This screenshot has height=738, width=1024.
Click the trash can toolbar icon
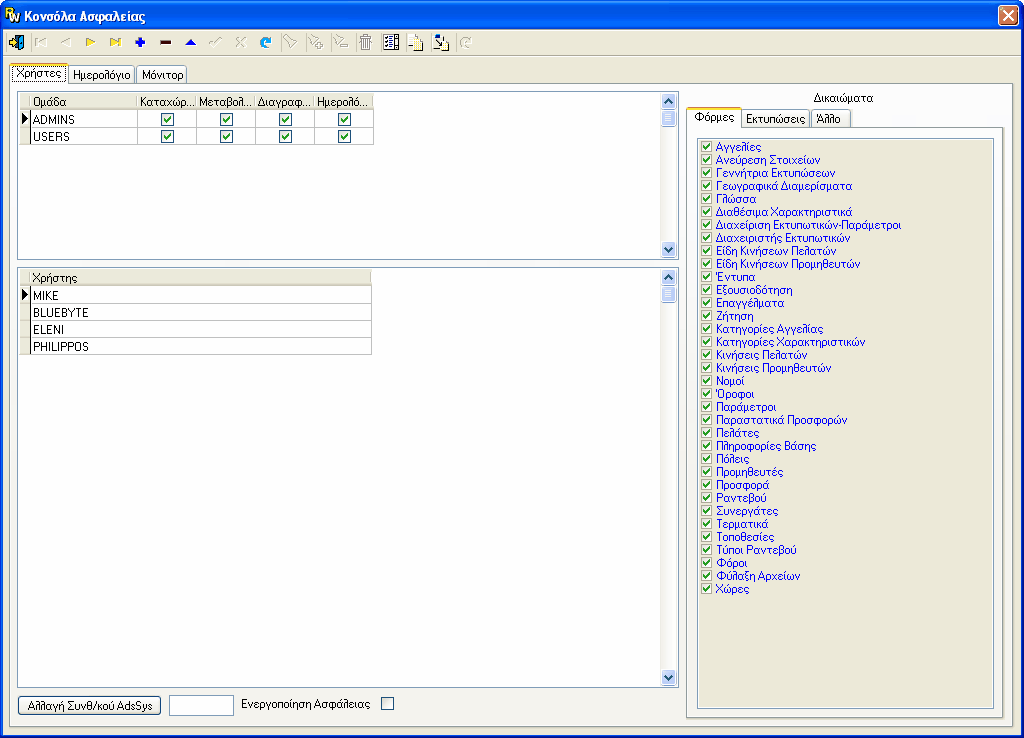(x=366, y=42)
